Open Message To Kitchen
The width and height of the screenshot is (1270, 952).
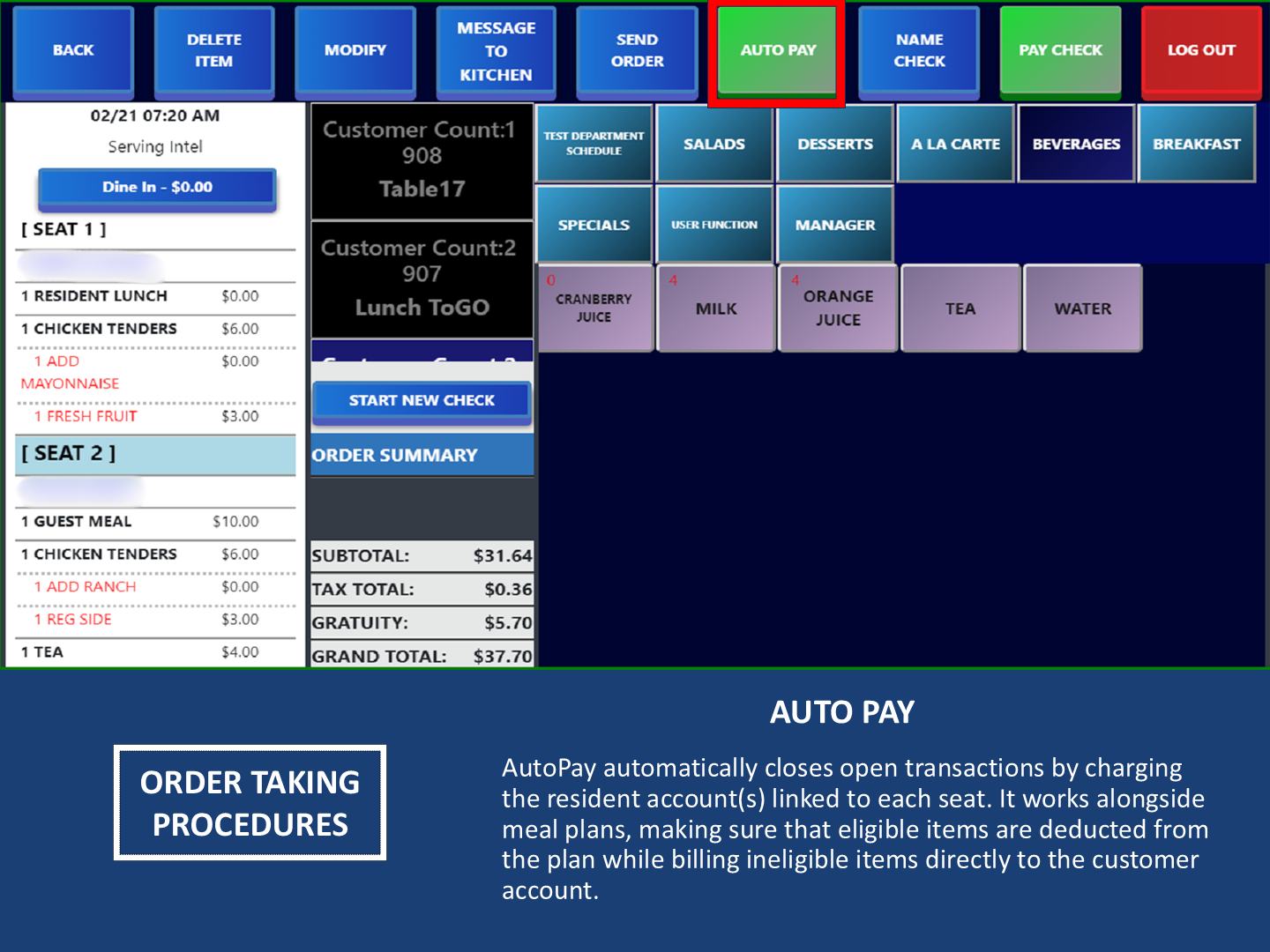pos(496,51)
